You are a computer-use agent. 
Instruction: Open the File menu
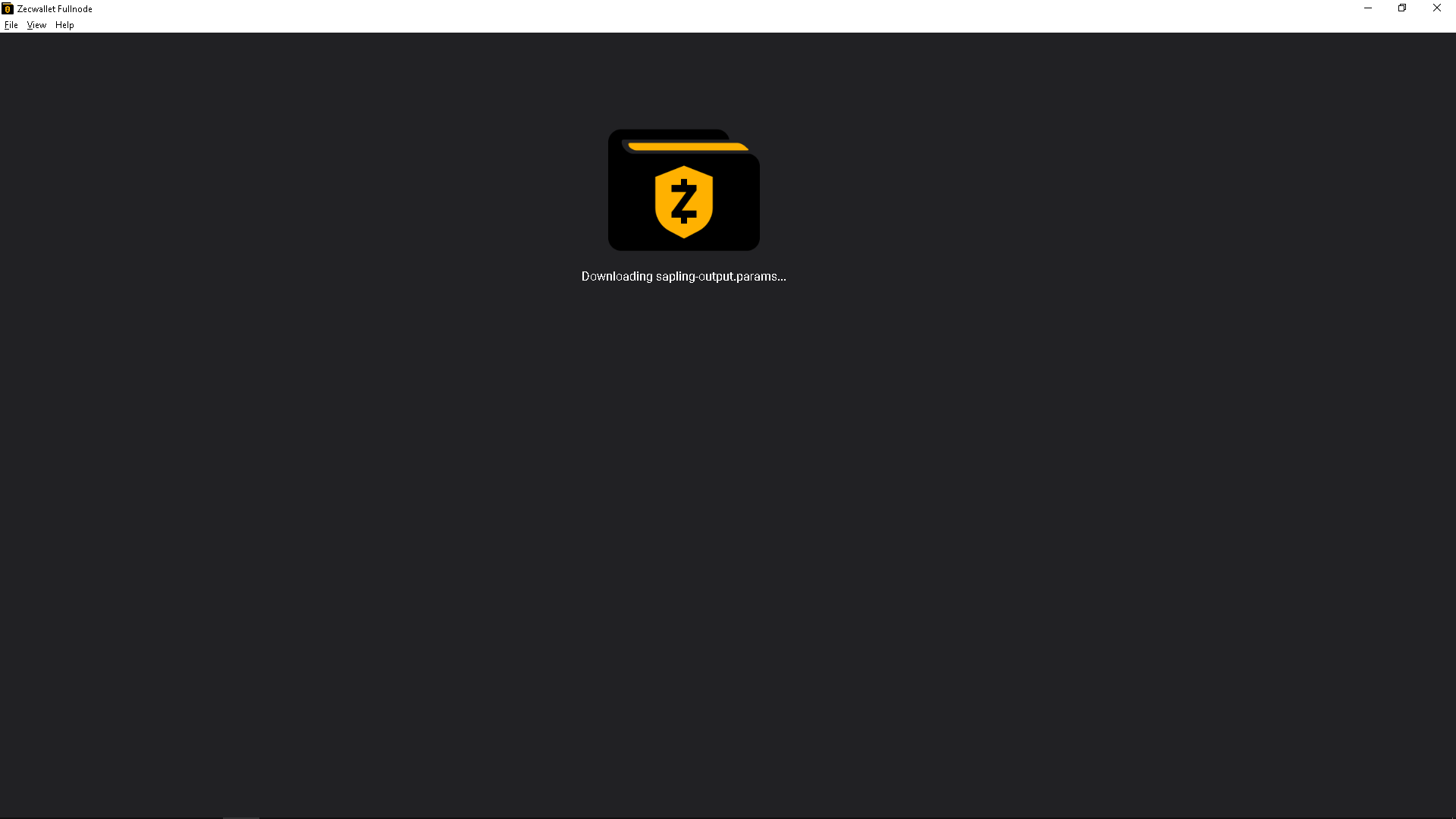pyautogui.click(x=11, y=25)
